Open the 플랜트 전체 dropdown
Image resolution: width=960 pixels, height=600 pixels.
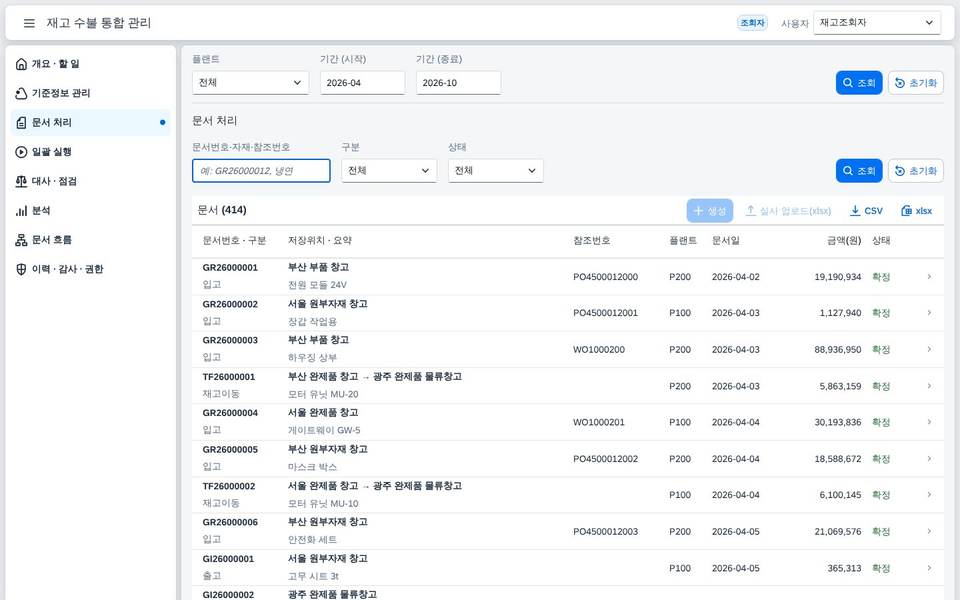pos(250,83)
